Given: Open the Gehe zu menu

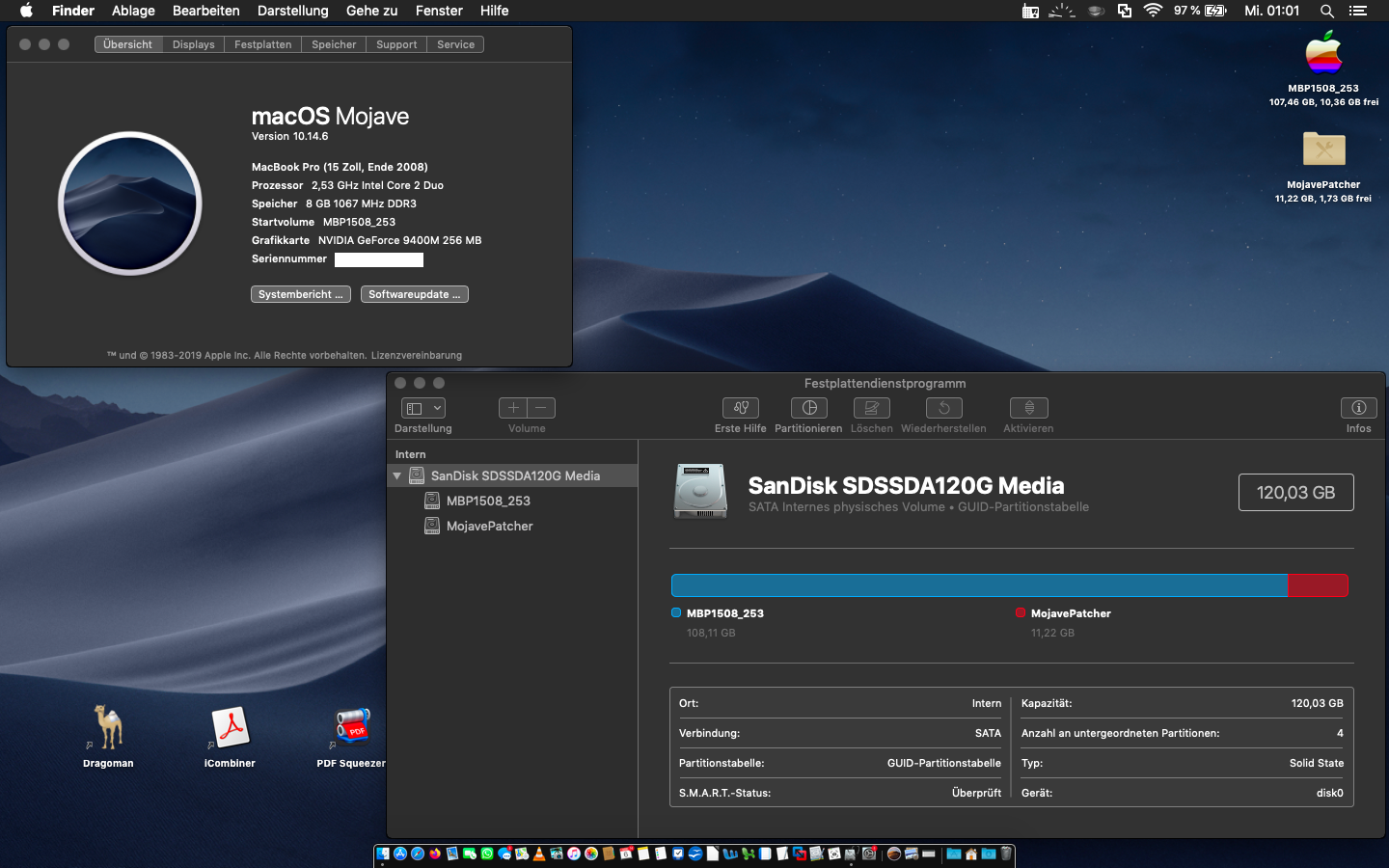Looking at the screenshot, I should [x=372, y=11].
